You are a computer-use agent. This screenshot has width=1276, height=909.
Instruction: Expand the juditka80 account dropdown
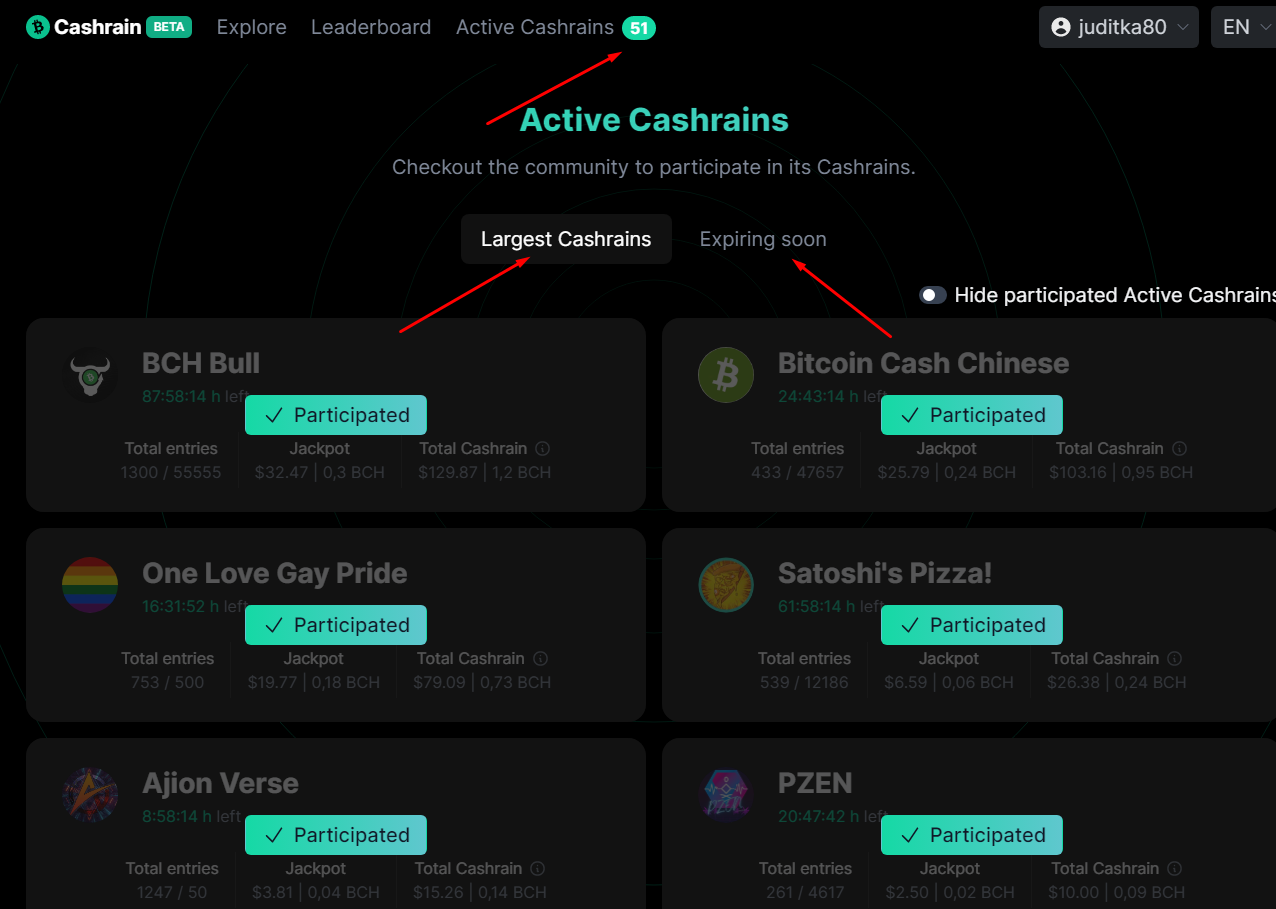(1119, 27)
